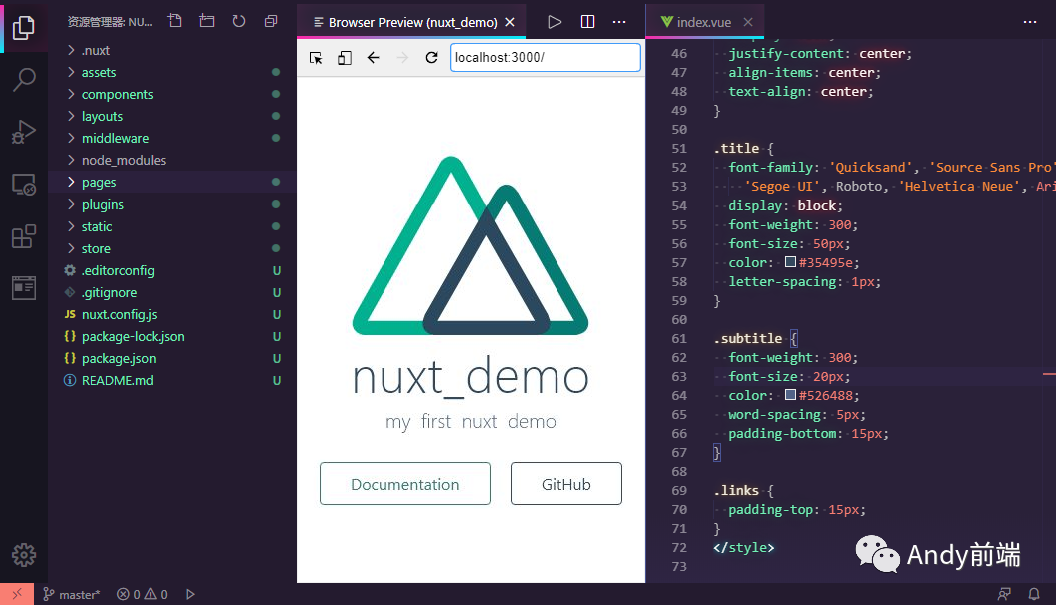This screenshot has height=605, width=1056.
Task: Close the Browser Preview tab
Action: point(510,22)
